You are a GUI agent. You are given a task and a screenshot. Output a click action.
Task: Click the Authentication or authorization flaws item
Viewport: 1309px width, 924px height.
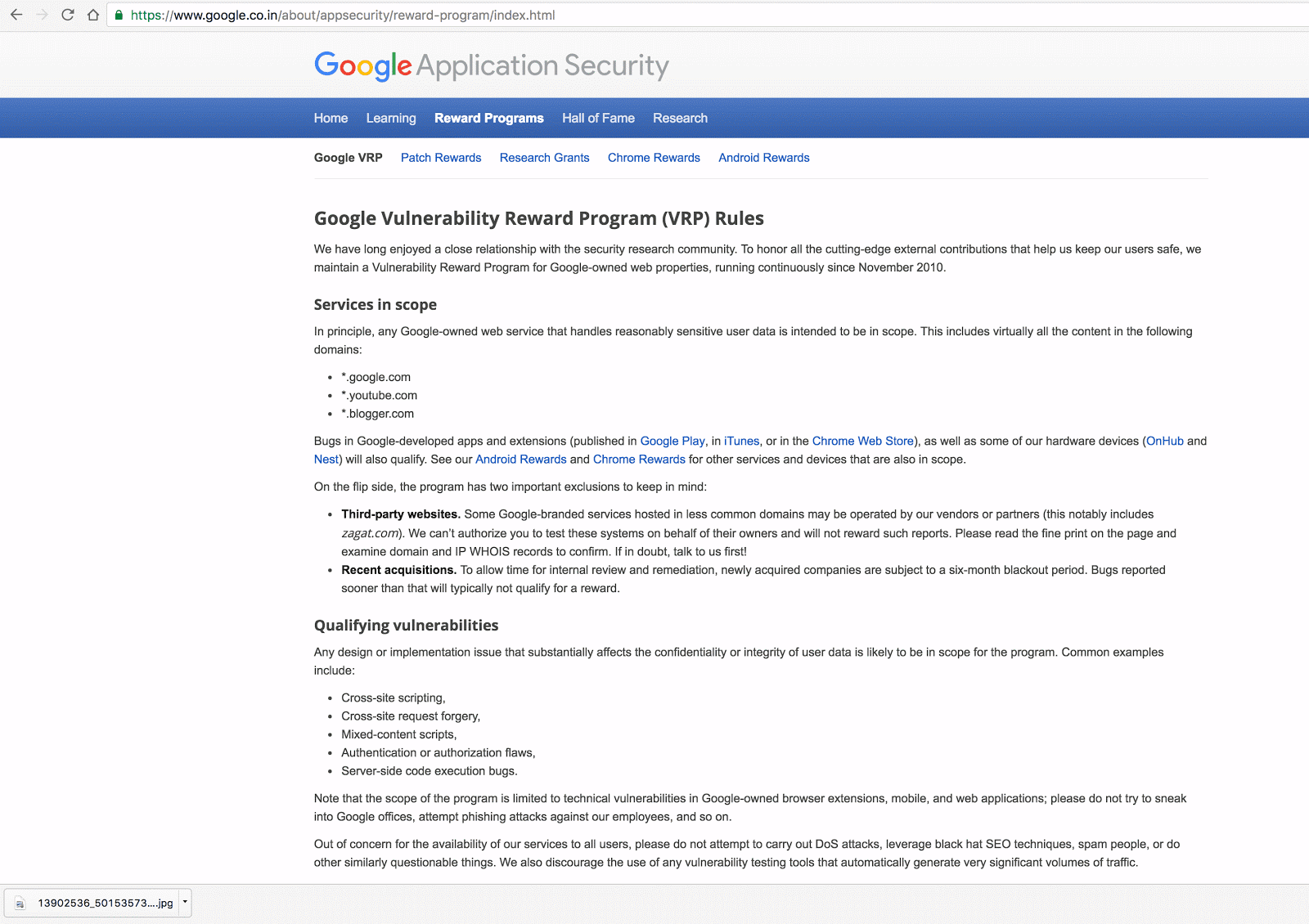(x=439, y=753)
